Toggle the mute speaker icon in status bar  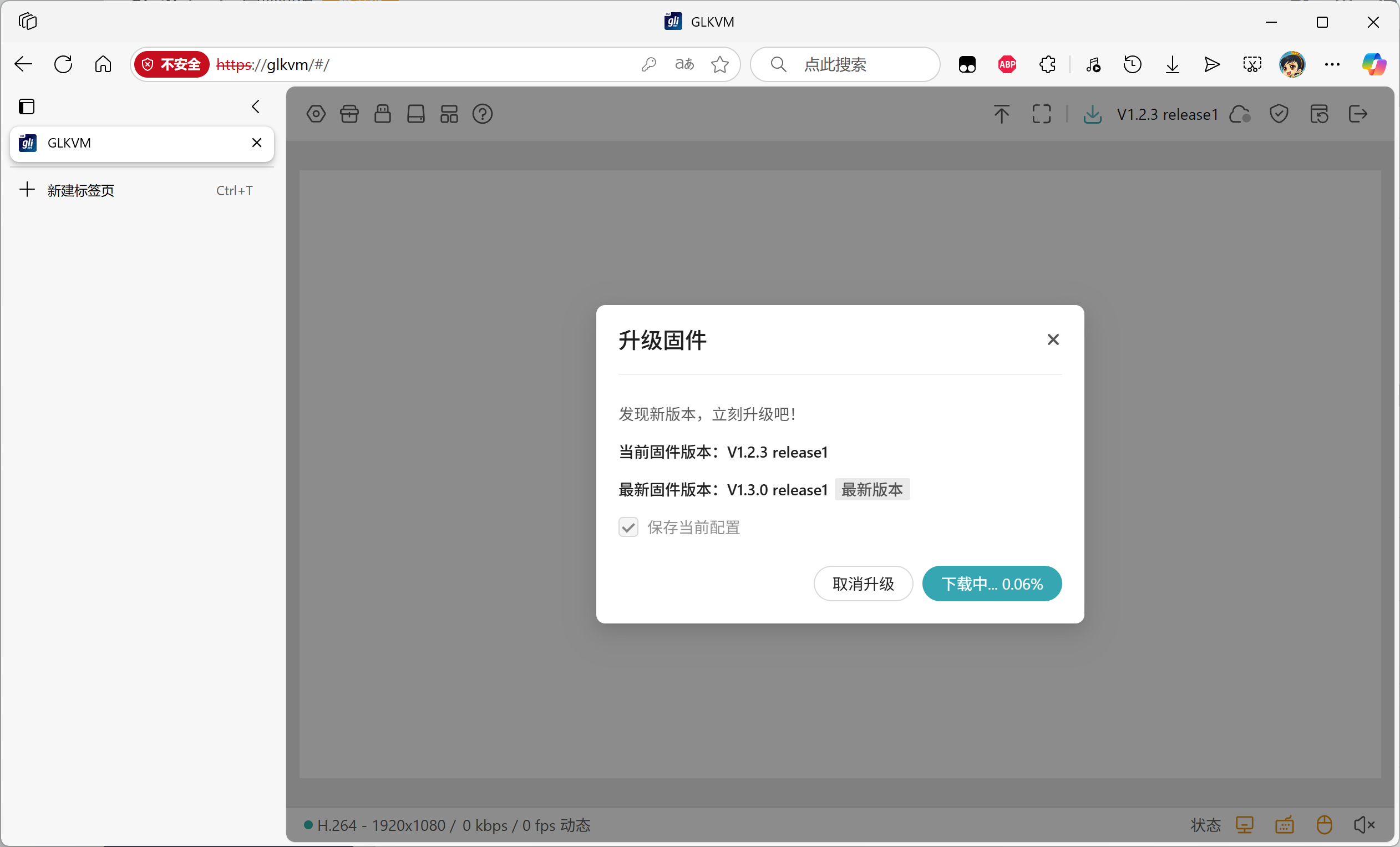click(x=1363, y=825)
